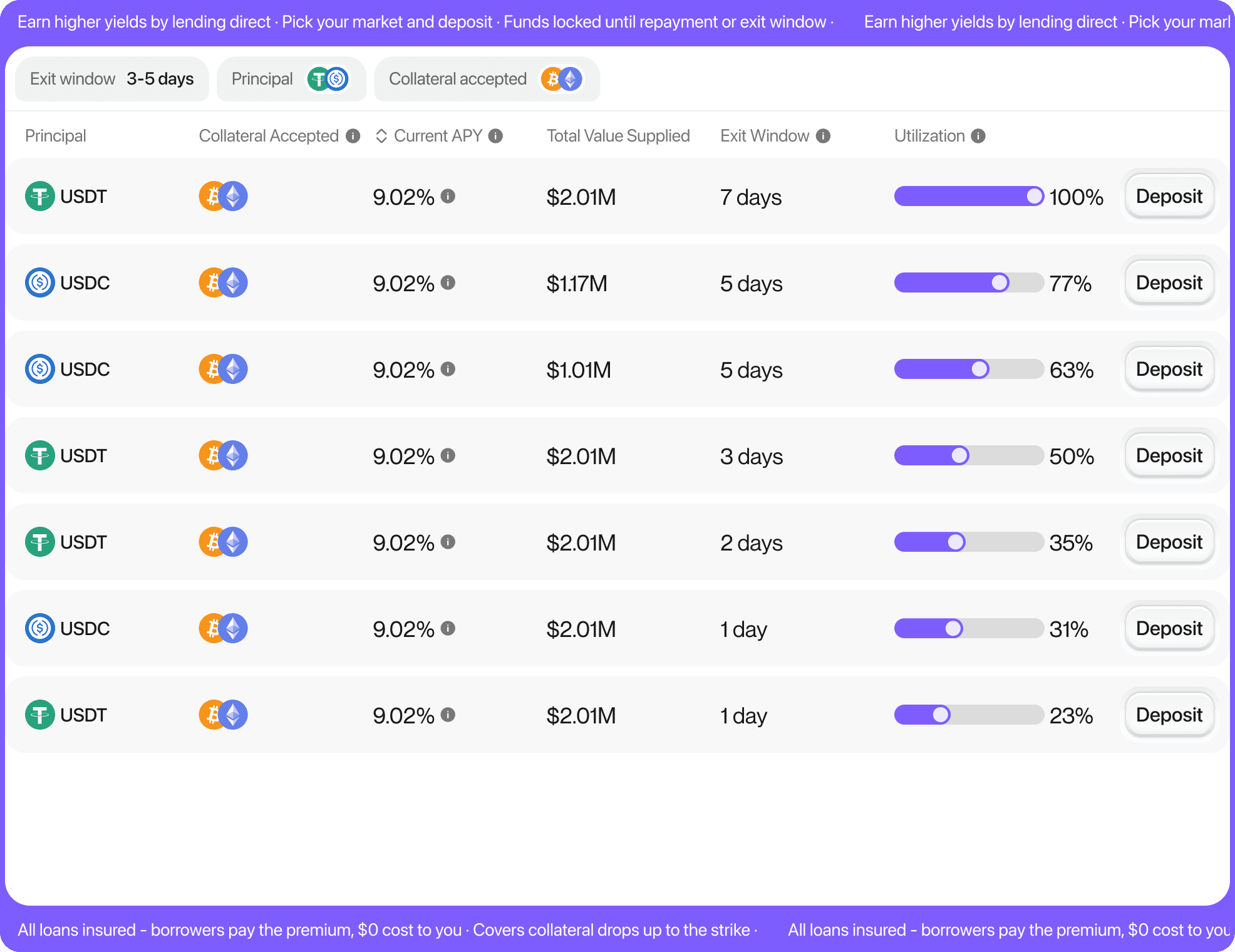This screenshot has height=952, width=1235.
Task: Open the Principal filter chip
Action: click(291, 79)
